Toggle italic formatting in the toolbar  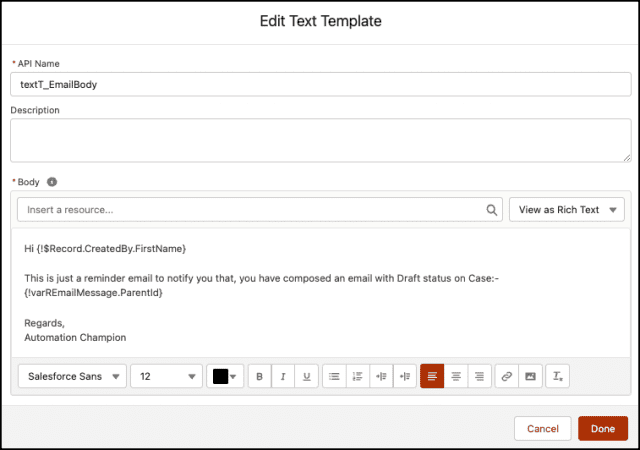(x=283, y=377)
